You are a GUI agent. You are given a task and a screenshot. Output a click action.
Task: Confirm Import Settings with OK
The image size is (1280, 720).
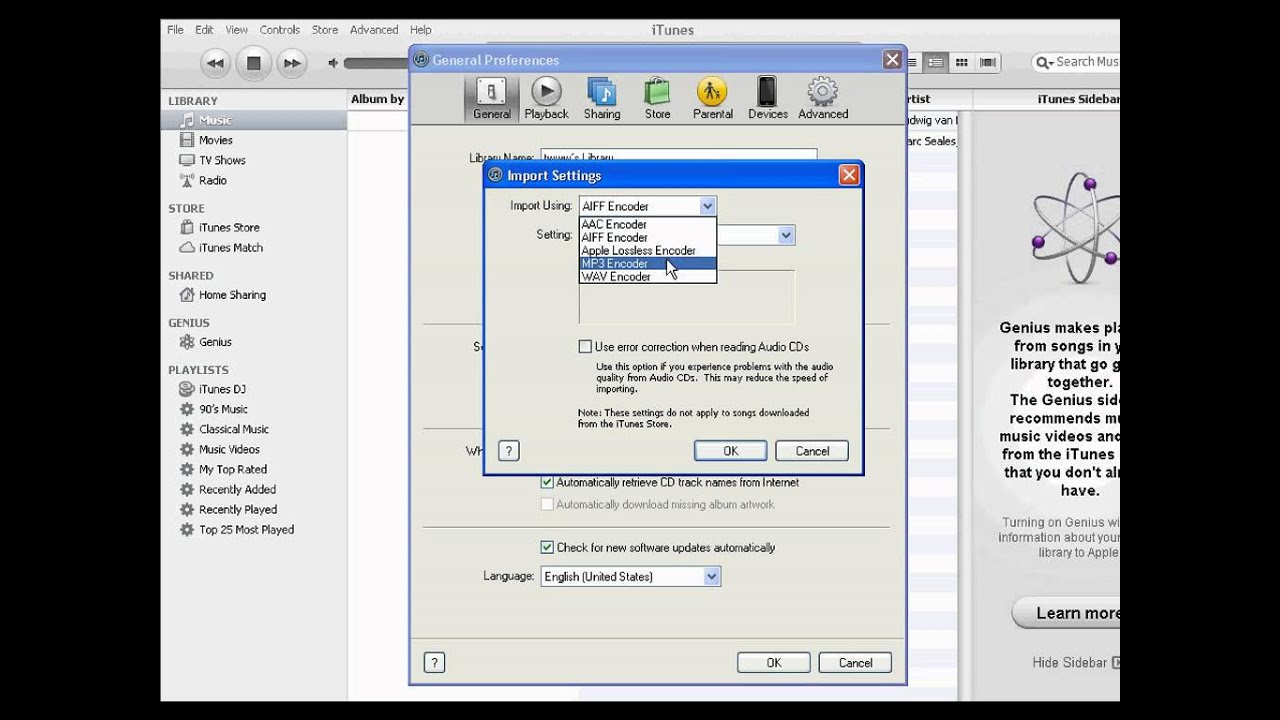coord(731,451)
